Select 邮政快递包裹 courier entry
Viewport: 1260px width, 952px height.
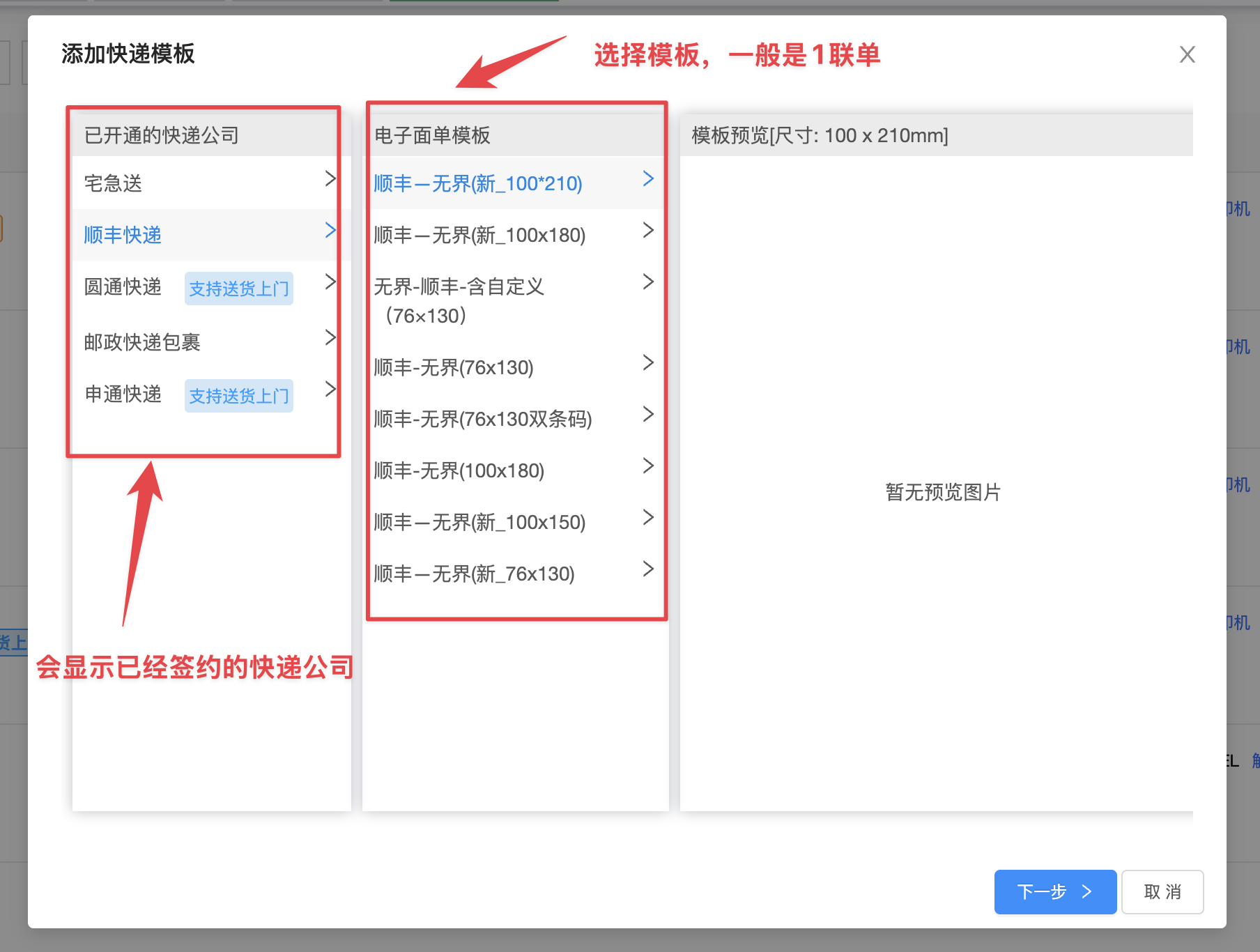tap(142, 342)
